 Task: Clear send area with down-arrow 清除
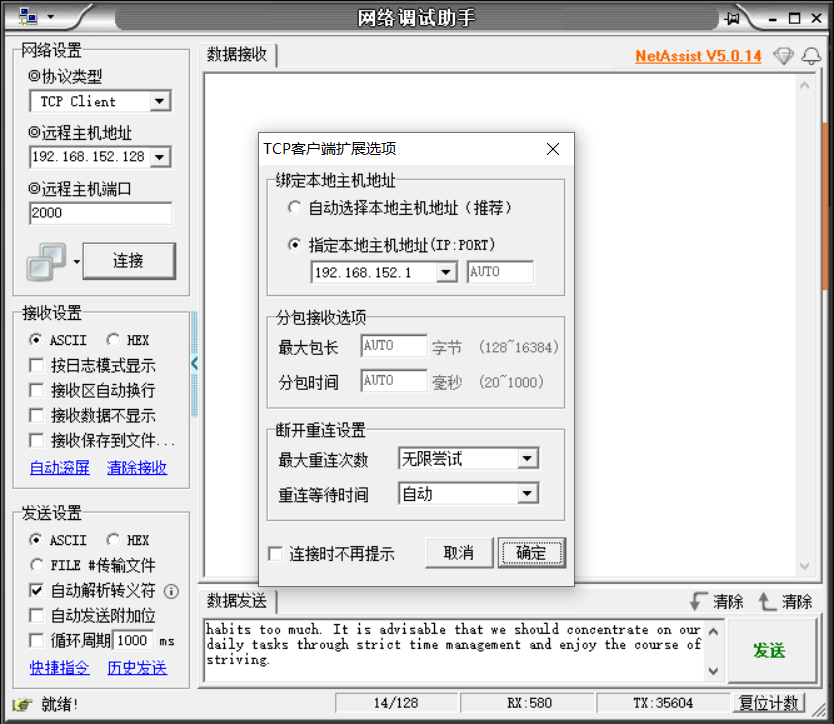click(716, 602)
